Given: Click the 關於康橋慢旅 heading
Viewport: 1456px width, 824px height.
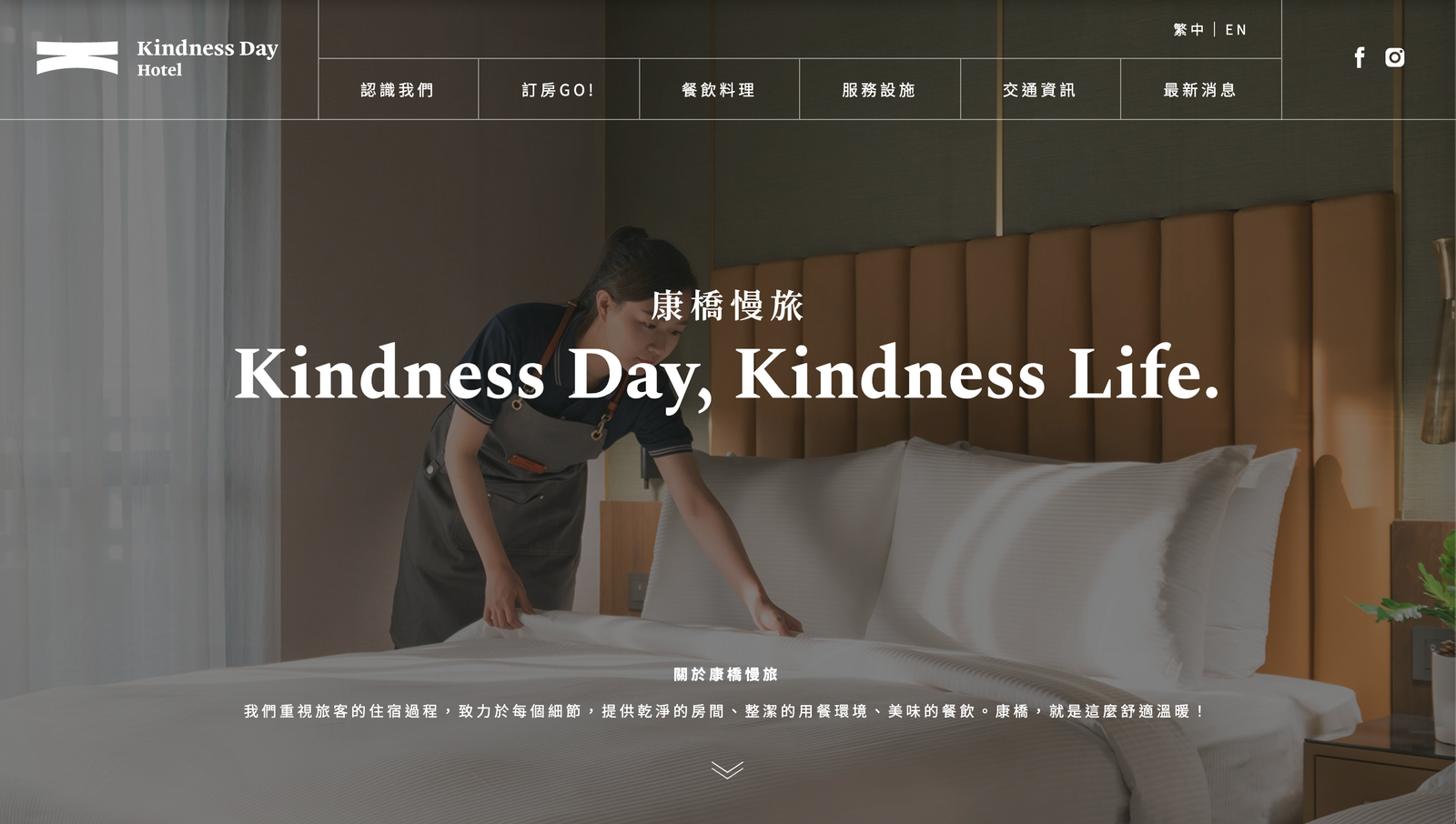Looking at the screenshot, I should point(726,674).
